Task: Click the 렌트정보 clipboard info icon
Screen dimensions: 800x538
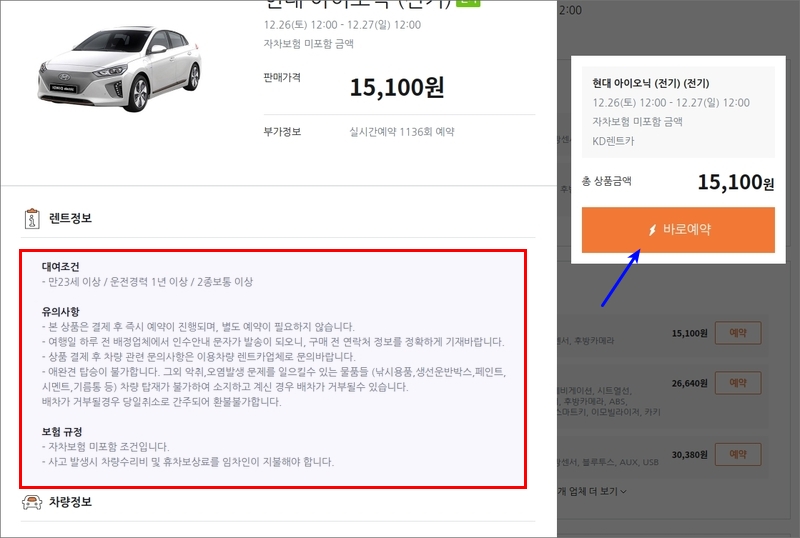Action: coord(32,218)
